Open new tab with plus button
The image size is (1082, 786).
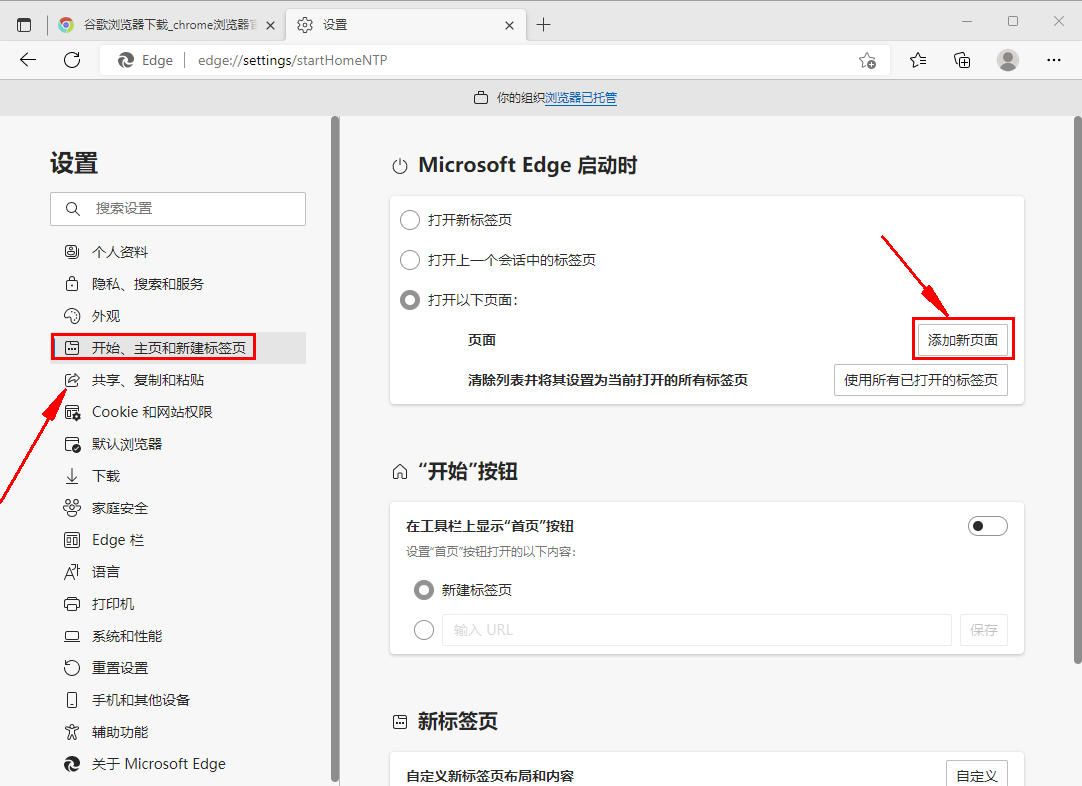click(544, 25)
